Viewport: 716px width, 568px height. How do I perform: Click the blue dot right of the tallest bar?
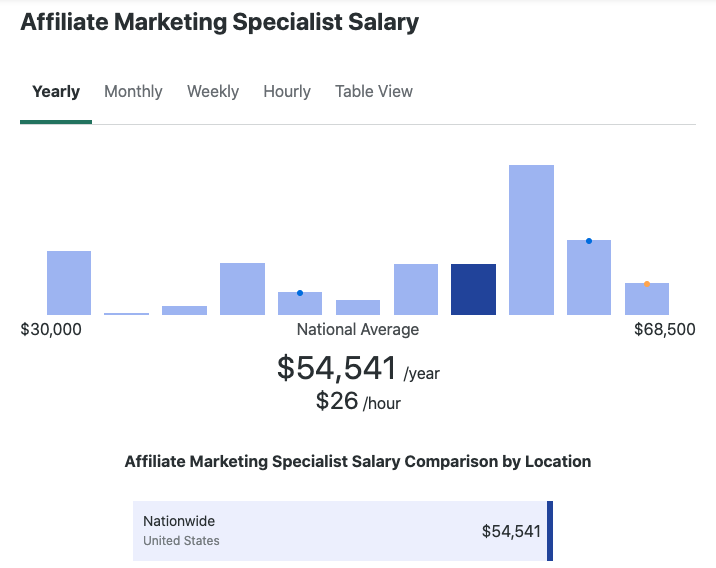[x=589, y=241]
